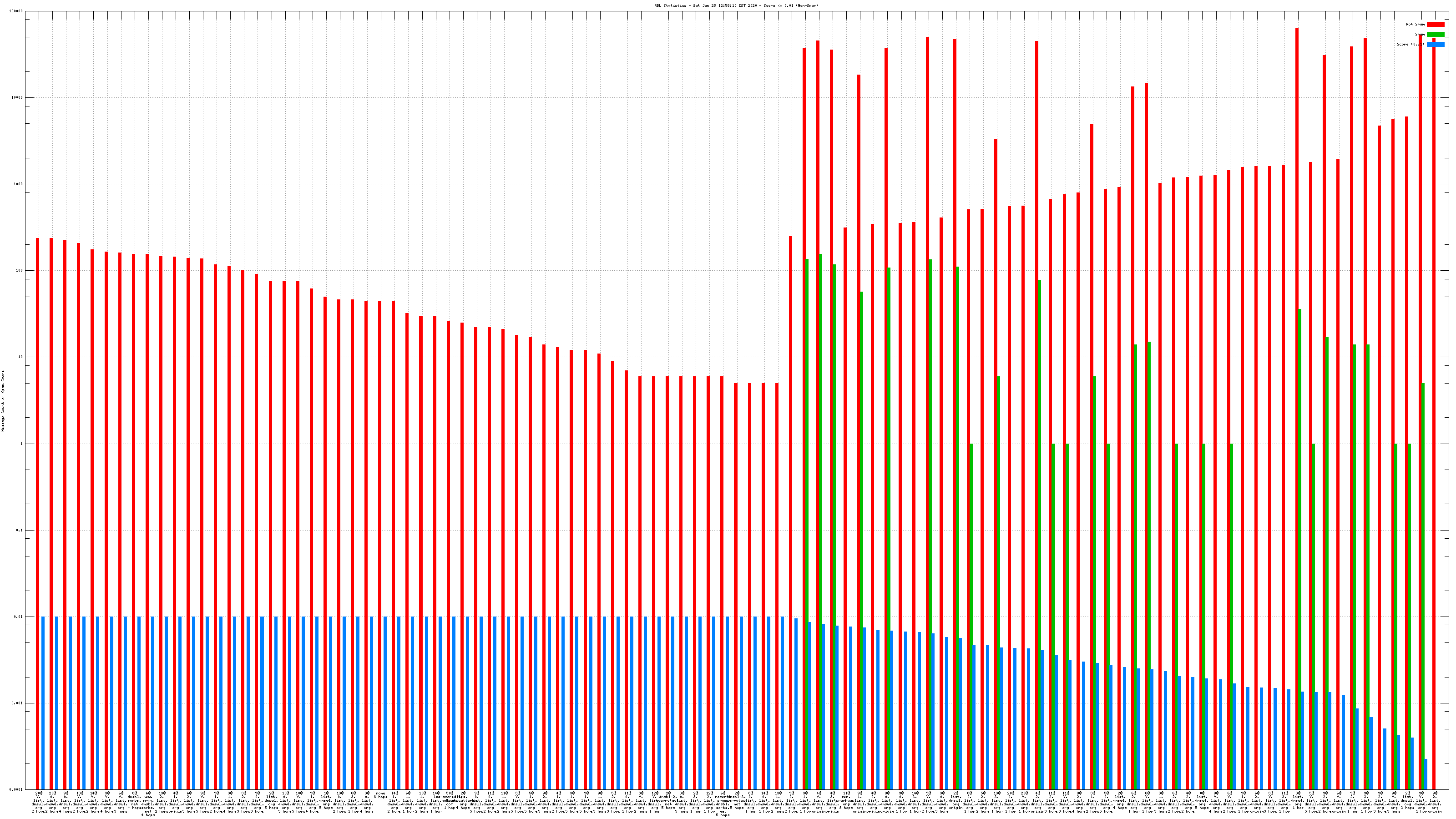Click the "6@ dnsbl.sorbs.net 4 hops" x-axis label
This screenshot has height=819, width=1456.
134,801
